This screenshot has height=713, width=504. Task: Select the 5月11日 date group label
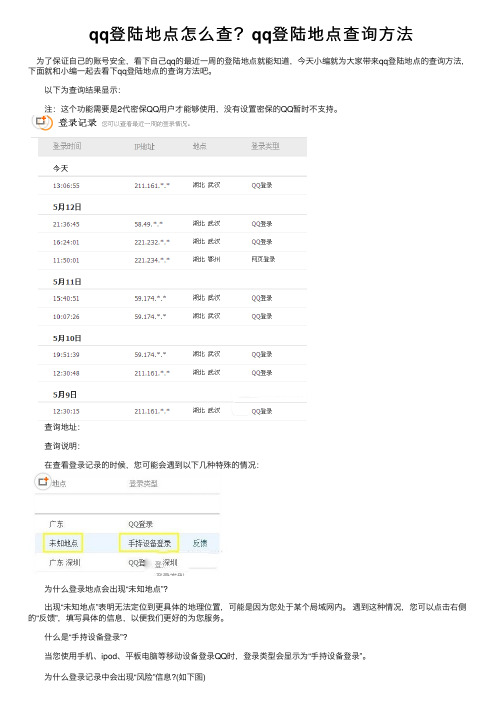point(67,282)
